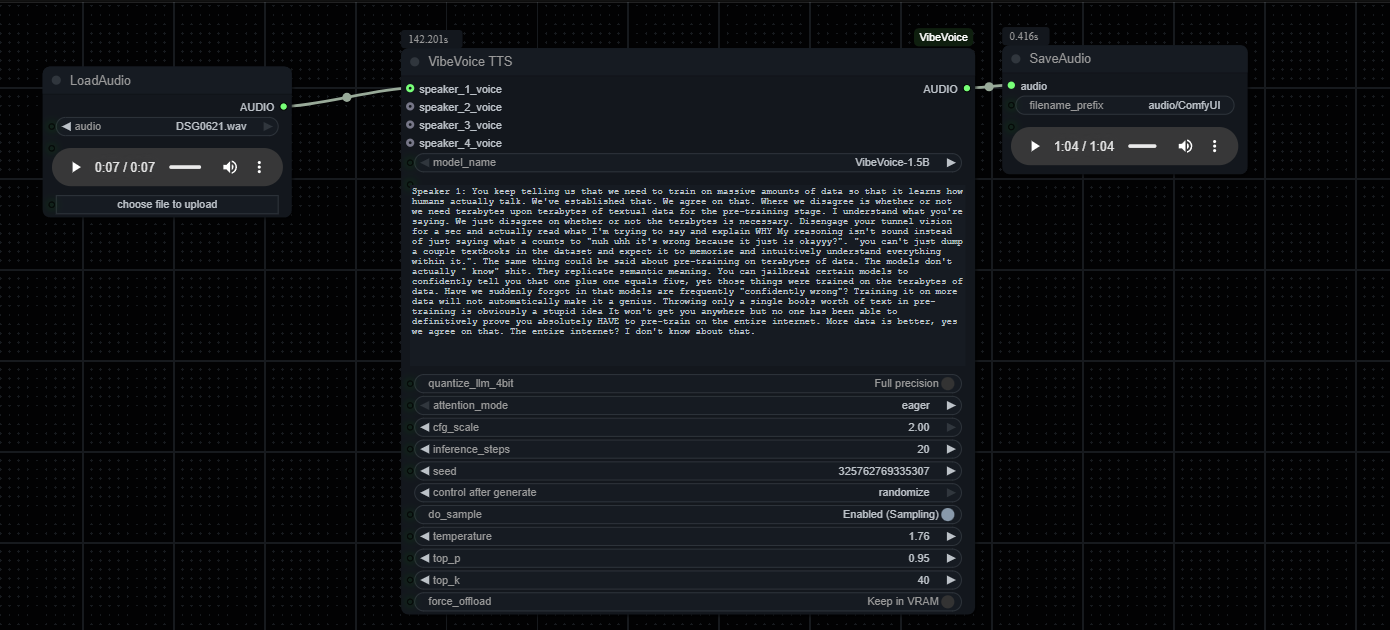
Task: Click the 0.416s execution time label
Action: (x=1026, y=36)
